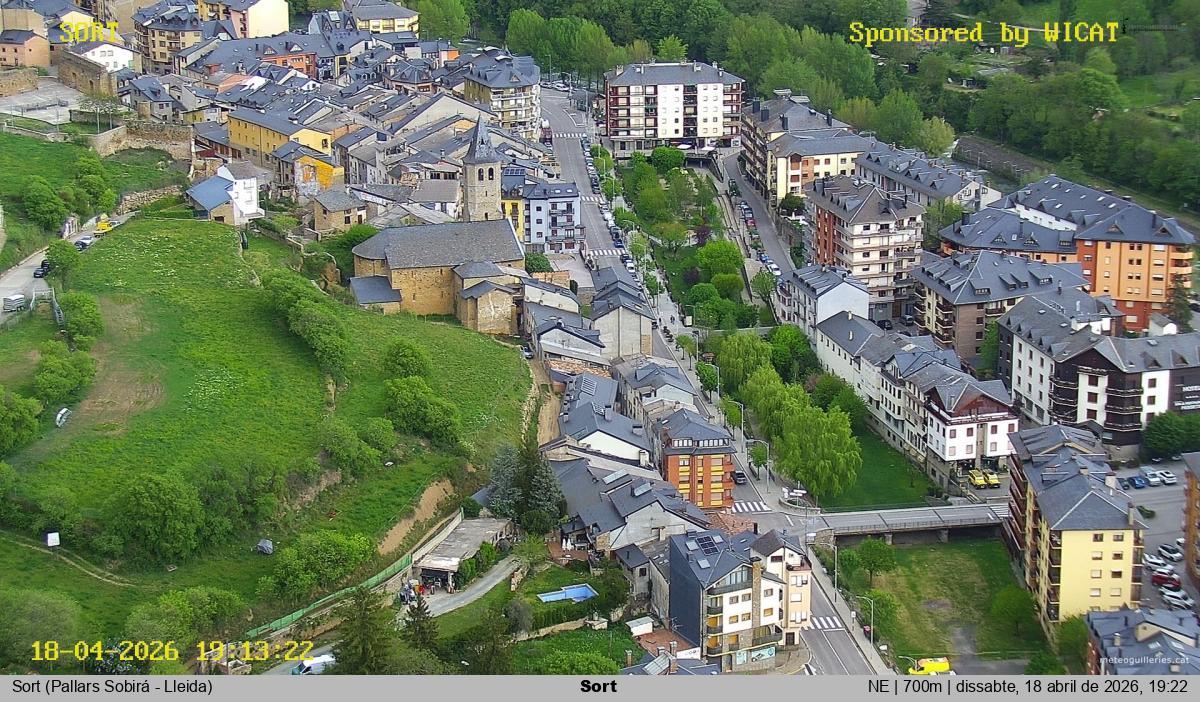Click the yellow 18-04-2026 timestamp overlay
1200x702 pixels.
point(171,651)
